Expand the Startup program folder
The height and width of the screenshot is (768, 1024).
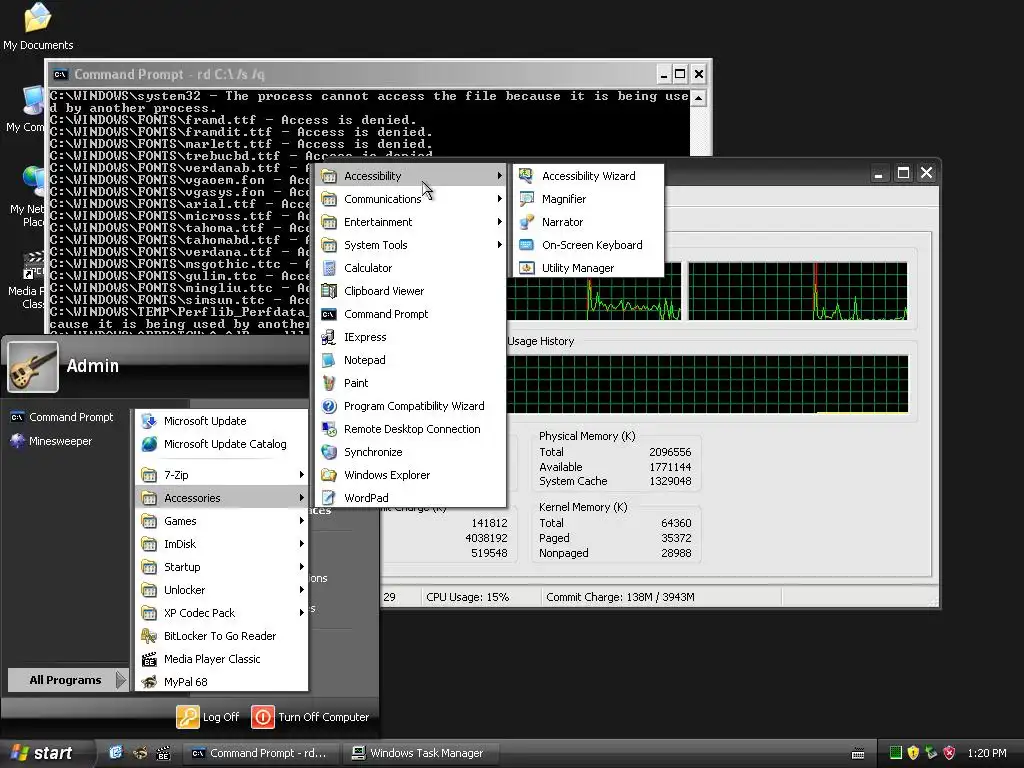[221, 567]
